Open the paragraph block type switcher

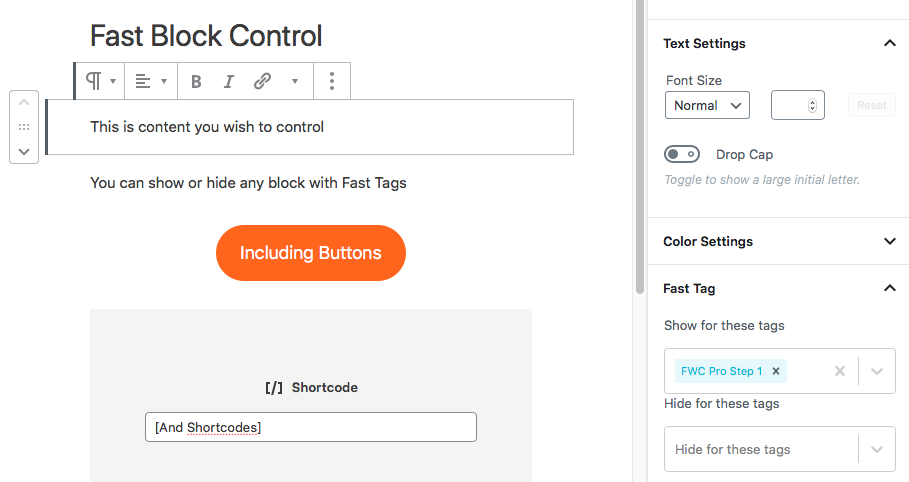[x=100, y=81]
